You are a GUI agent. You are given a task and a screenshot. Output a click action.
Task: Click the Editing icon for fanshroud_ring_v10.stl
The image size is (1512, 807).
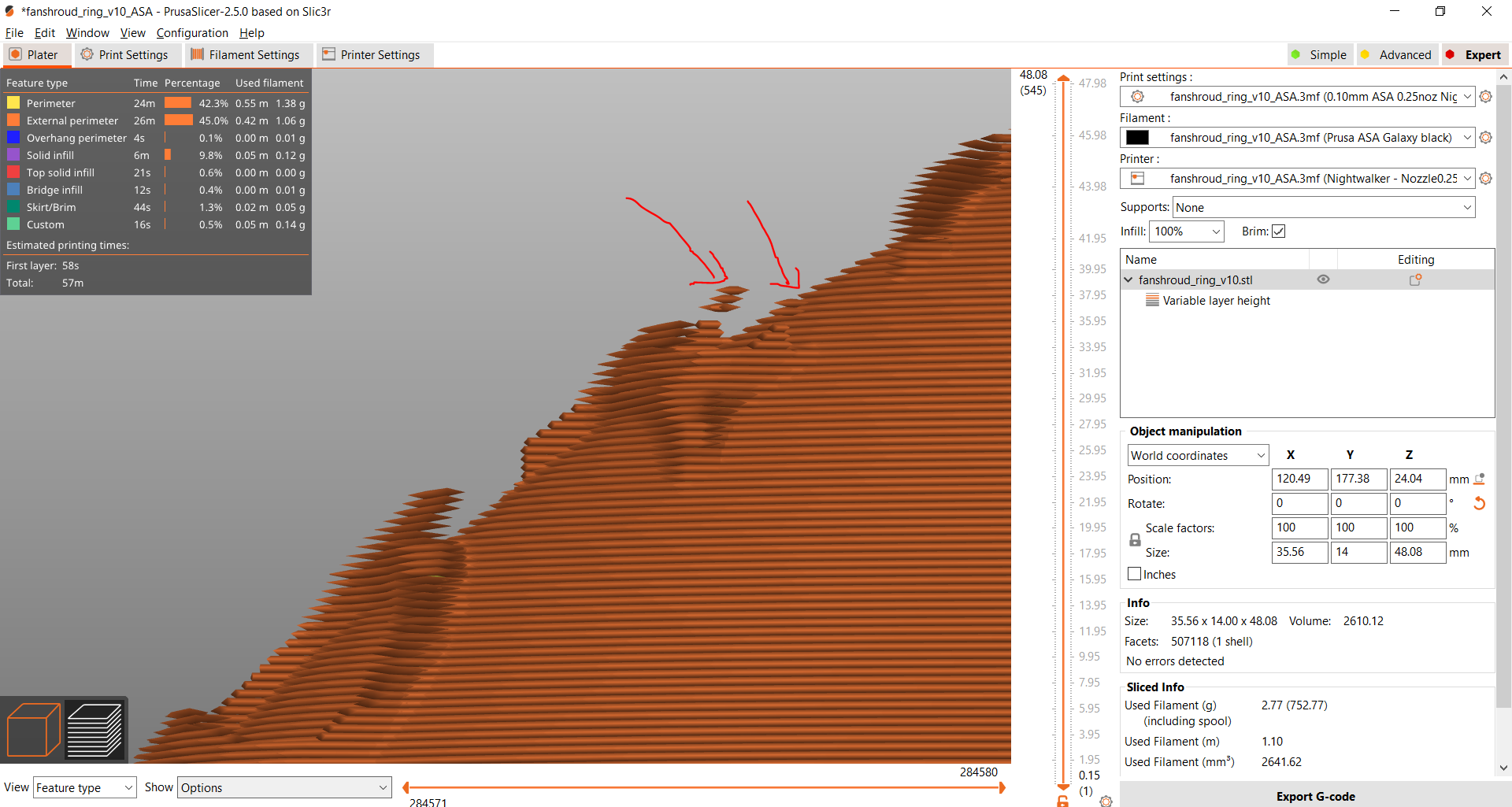(x=1416, y=279)
